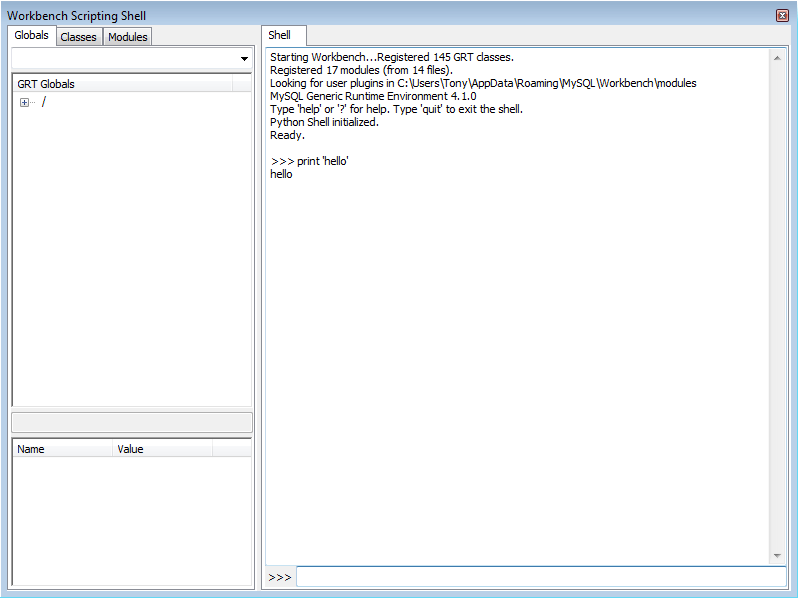Expand the root '/' tree node

24,102
